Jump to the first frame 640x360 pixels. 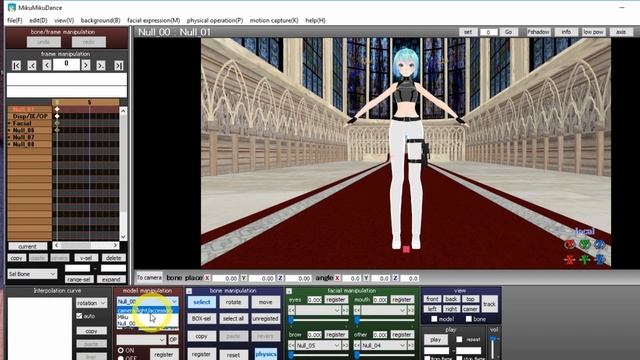coord(16,65)
